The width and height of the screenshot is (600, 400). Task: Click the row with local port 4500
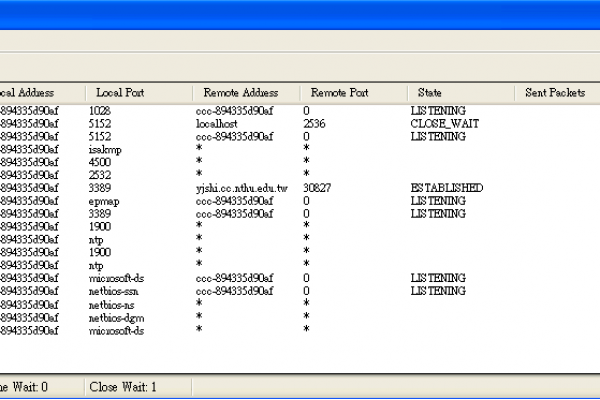pyautogui.click(x=100, y=162)
